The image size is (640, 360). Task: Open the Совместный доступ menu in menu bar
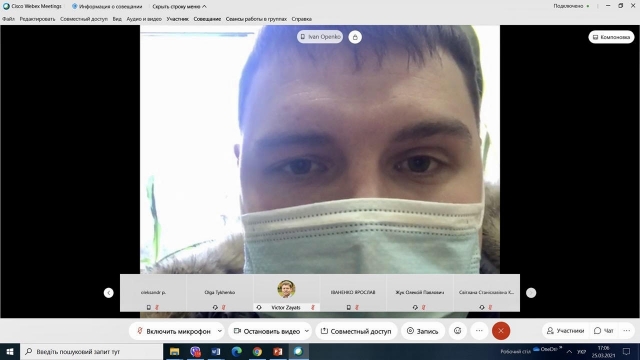tap(84, 19)
